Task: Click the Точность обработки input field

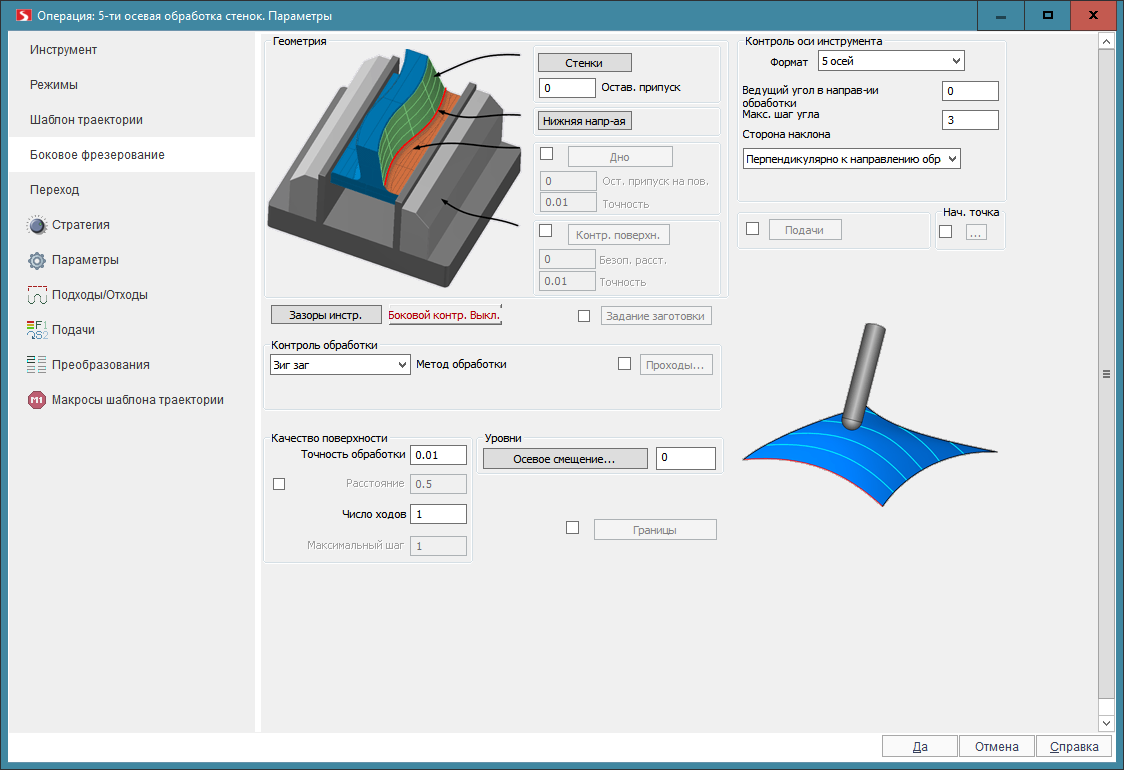Action: [439, 455]
